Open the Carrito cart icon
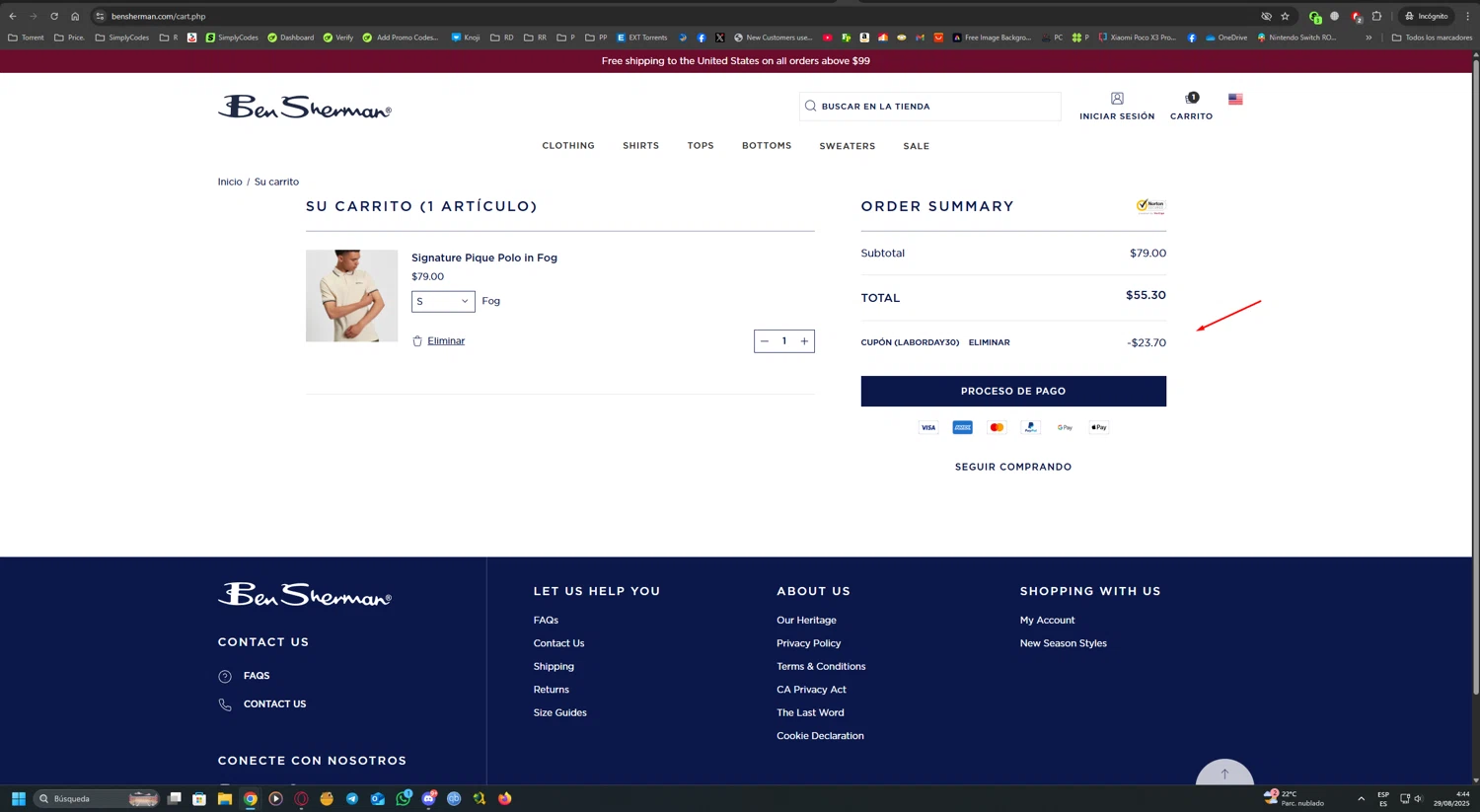The height and width of the screenshot is (812, 1480). [1191, 99]
